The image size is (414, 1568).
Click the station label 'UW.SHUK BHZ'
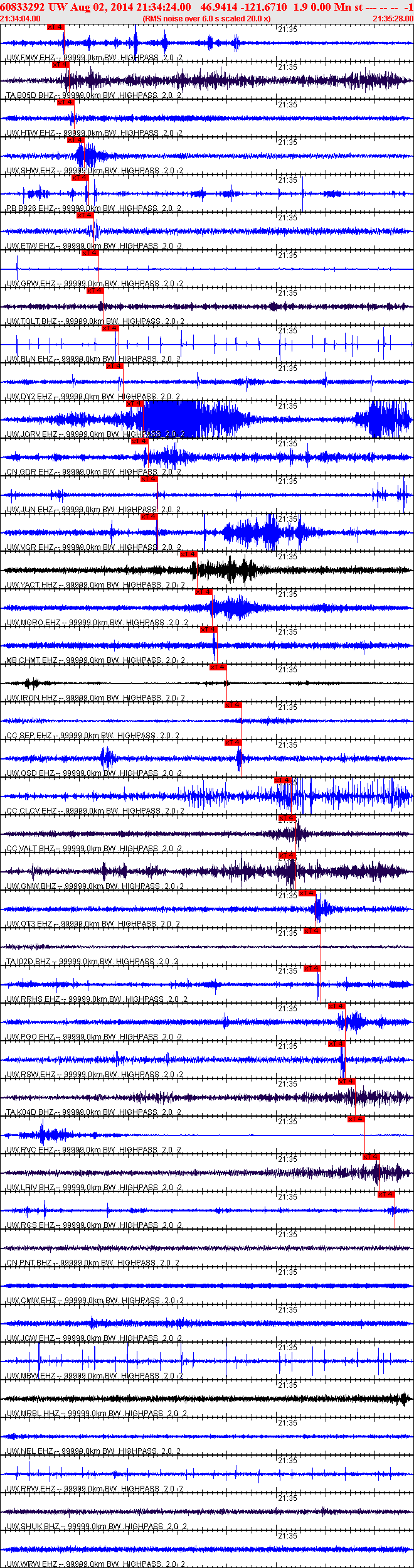click(33, 1527)
